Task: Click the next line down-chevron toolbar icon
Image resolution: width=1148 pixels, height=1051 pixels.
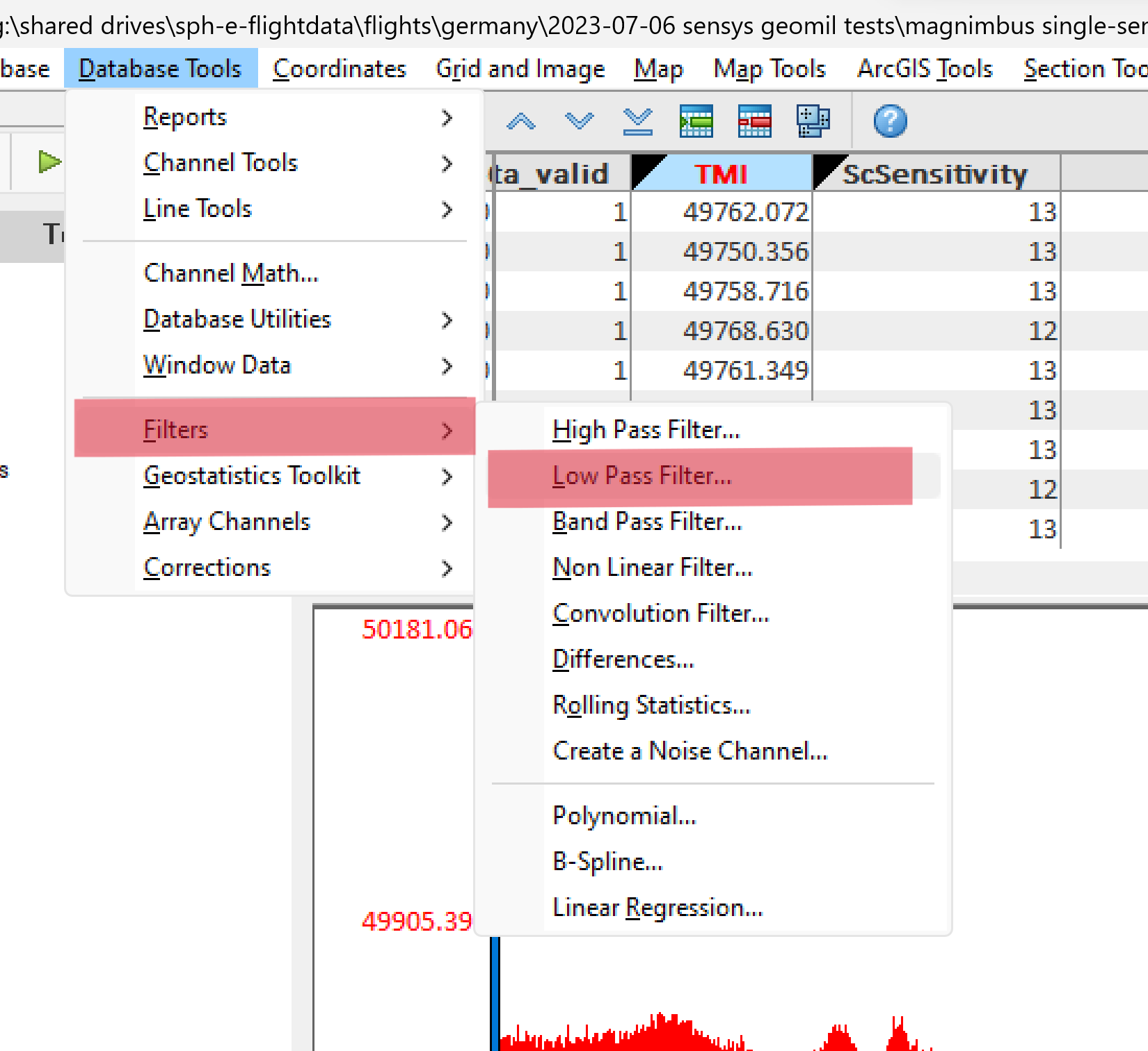Action: tap(579, 120)
